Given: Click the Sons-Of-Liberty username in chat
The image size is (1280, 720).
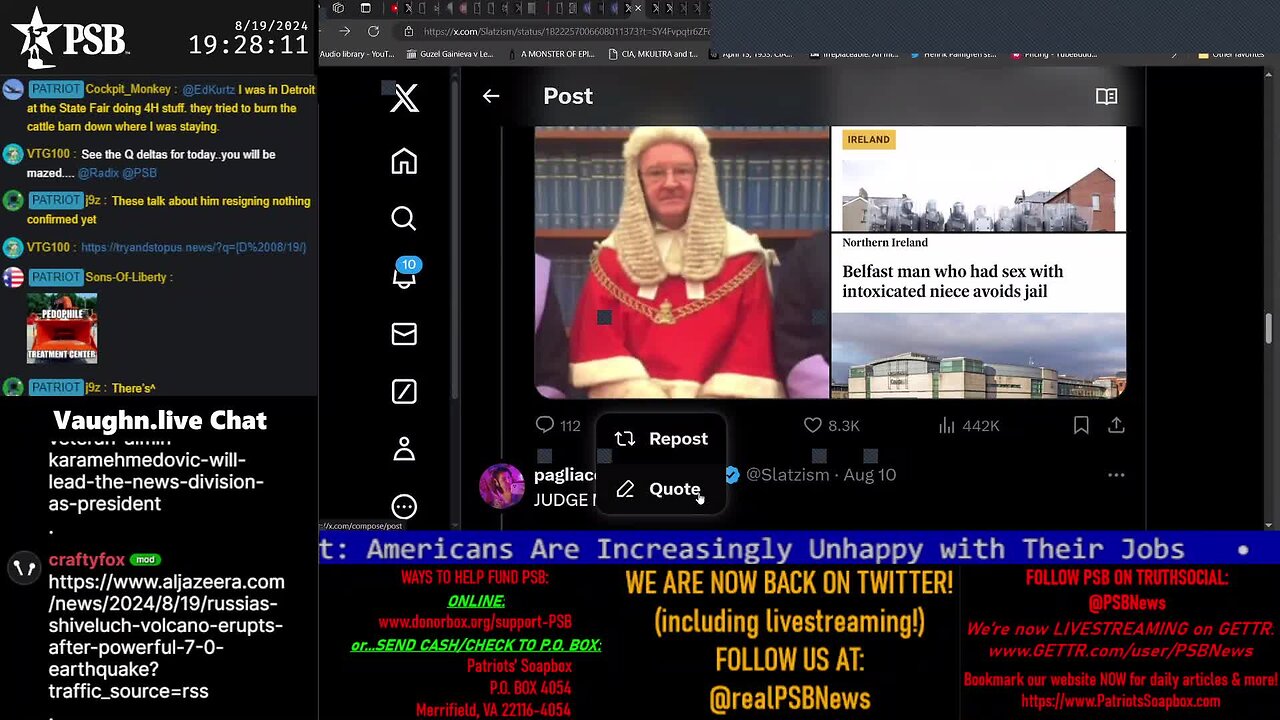Looking at the screenshot, I should pyautogui.click(x=126, y=277).
